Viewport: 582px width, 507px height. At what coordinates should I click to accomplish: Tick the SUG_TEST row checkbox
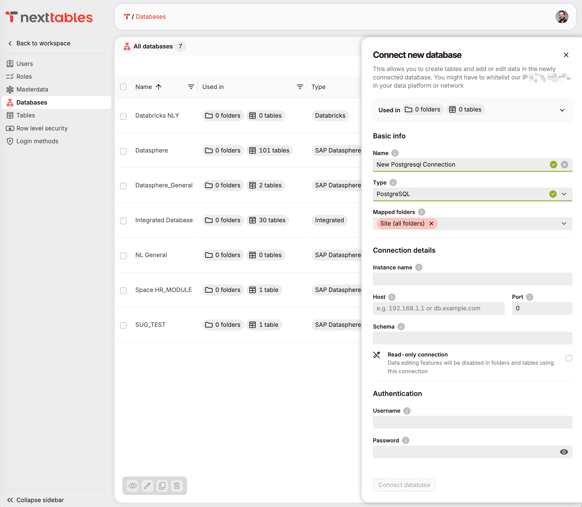(124, 325)
